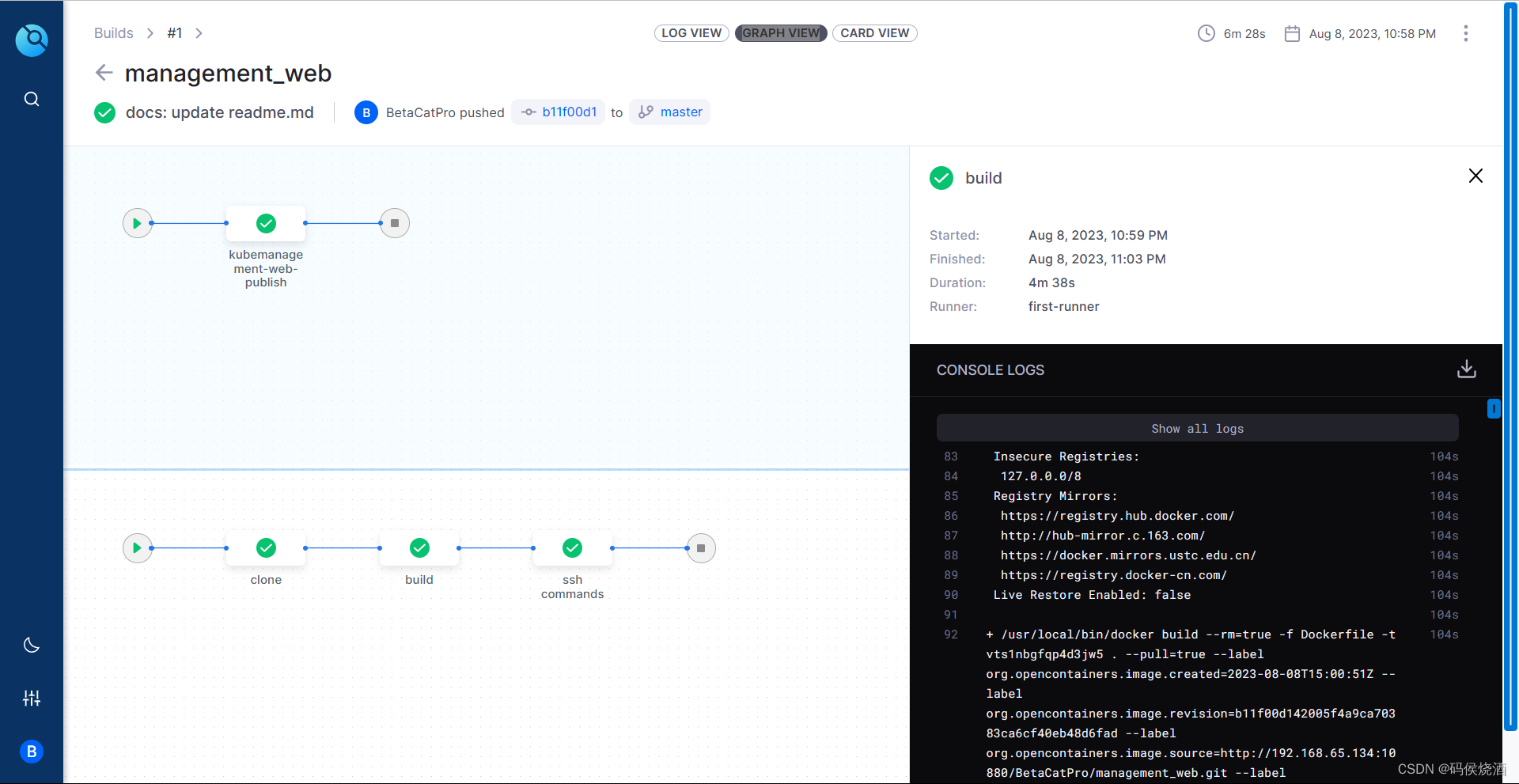Click the calendar date icon
This screenshot has height=784, width=1519.
(x=1292, y=33)
